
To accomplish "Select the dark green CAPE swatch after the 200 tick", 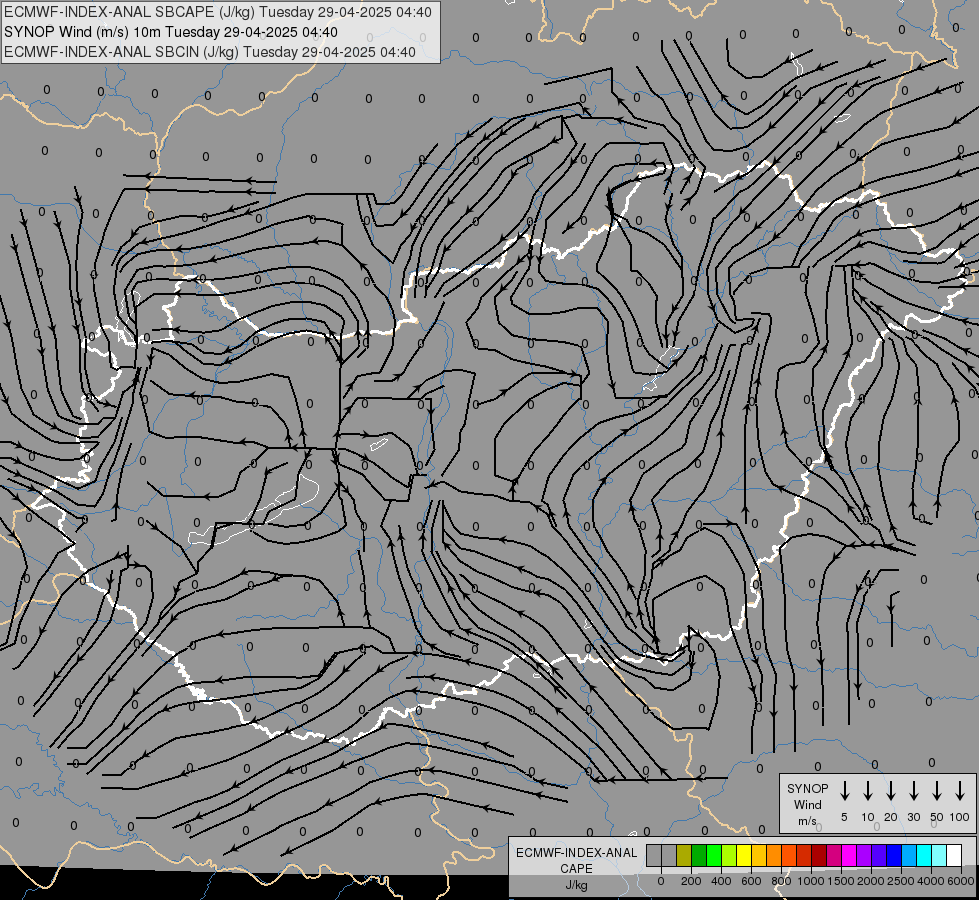I will (x=699, y=856).
